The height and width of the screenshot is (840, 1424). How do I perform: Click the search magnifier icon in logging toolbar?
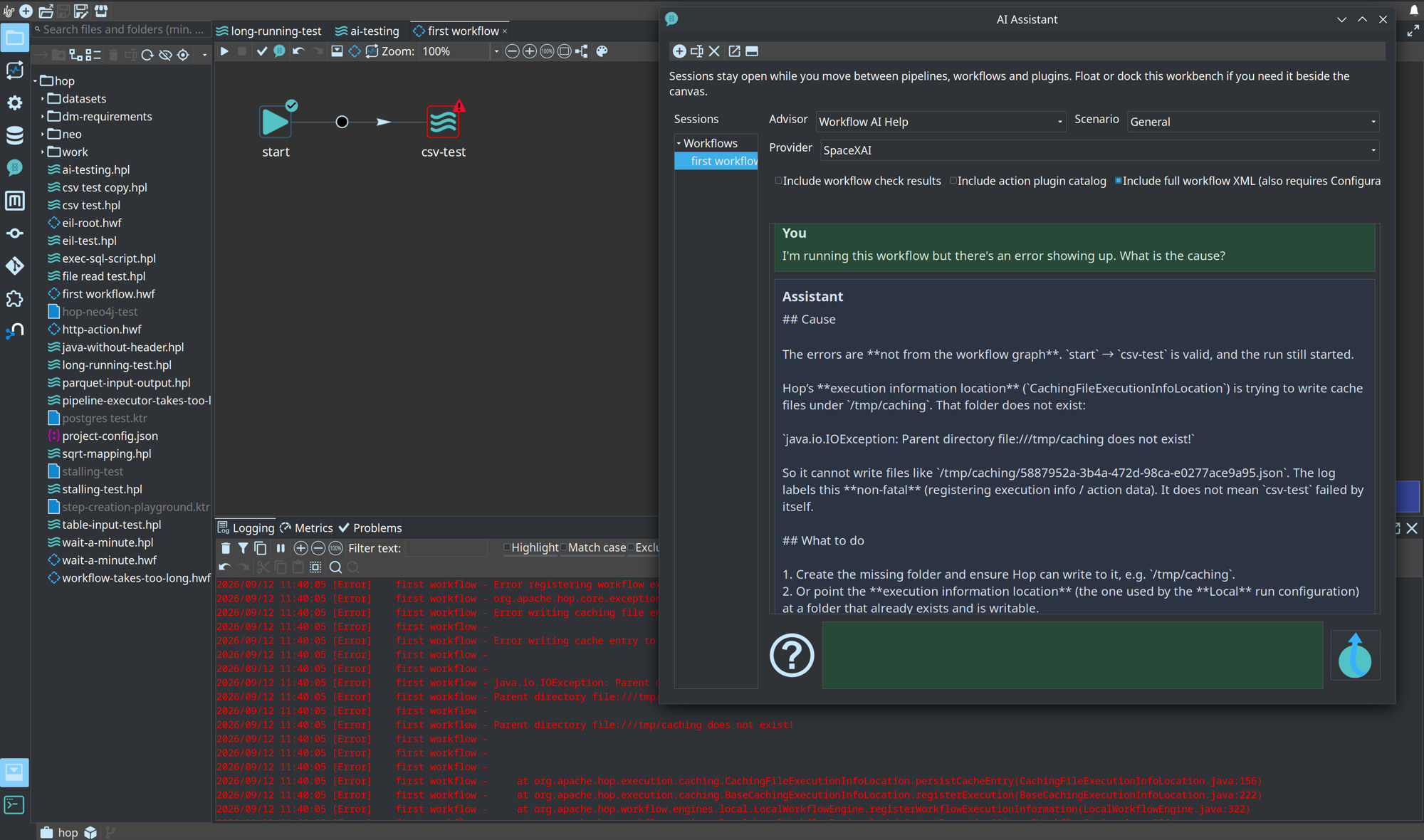[335, 567]
